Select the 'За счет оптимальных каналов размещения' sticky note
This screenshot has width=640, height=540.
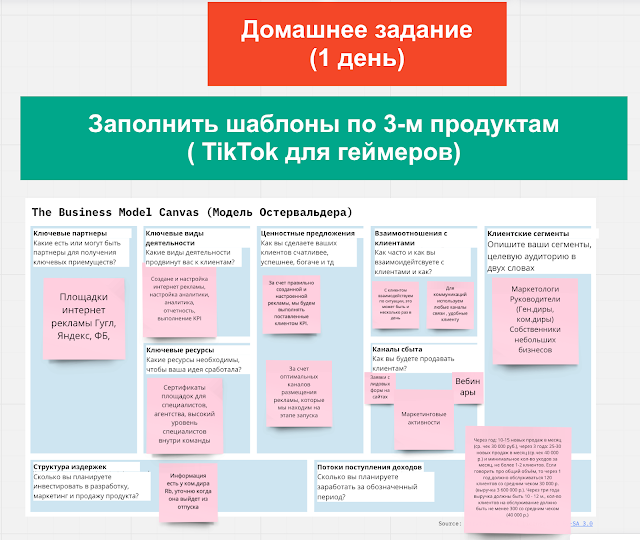click(299, 393)
